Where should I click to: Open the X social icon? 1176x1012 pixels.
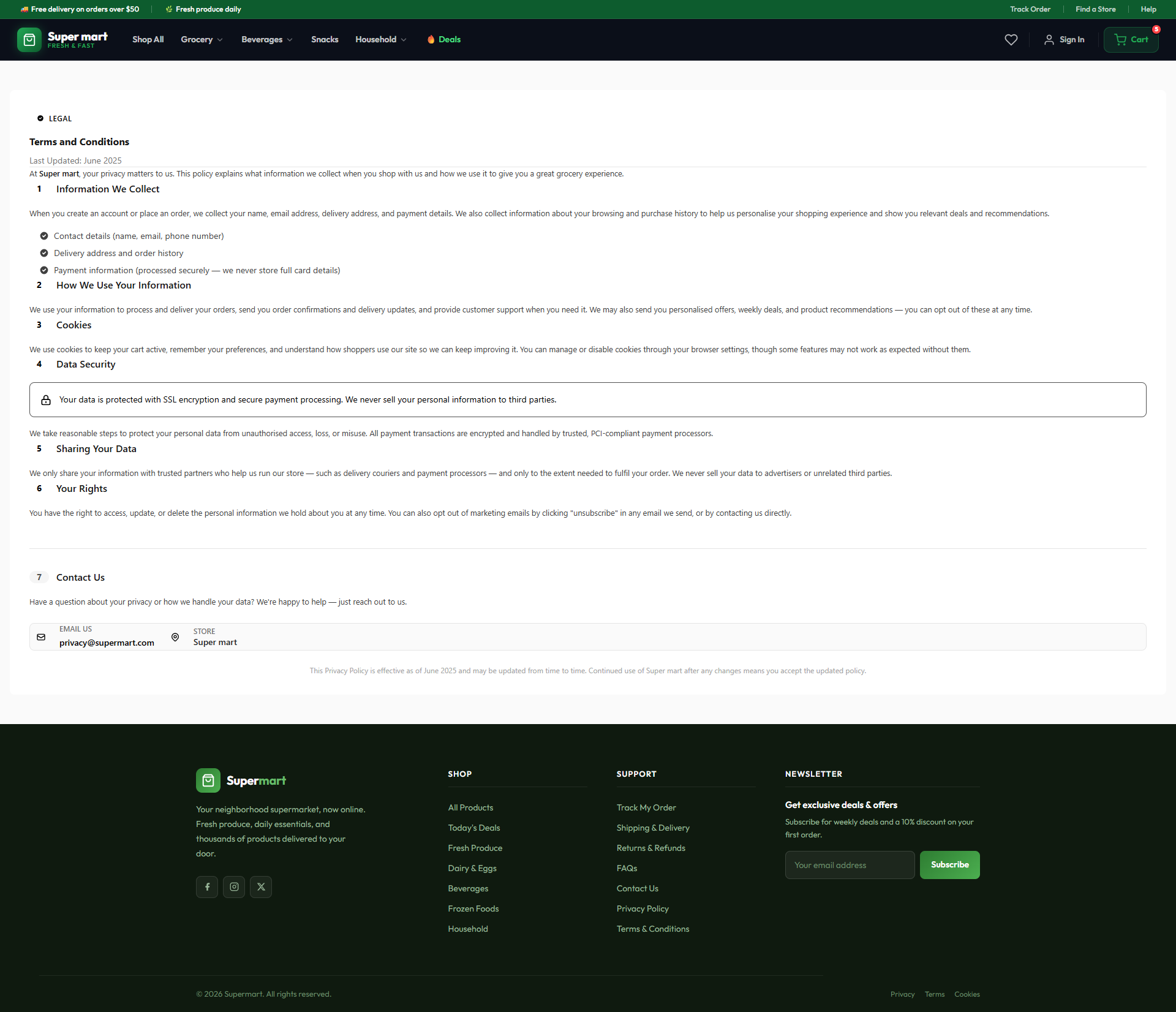click(x=261, y=887)
